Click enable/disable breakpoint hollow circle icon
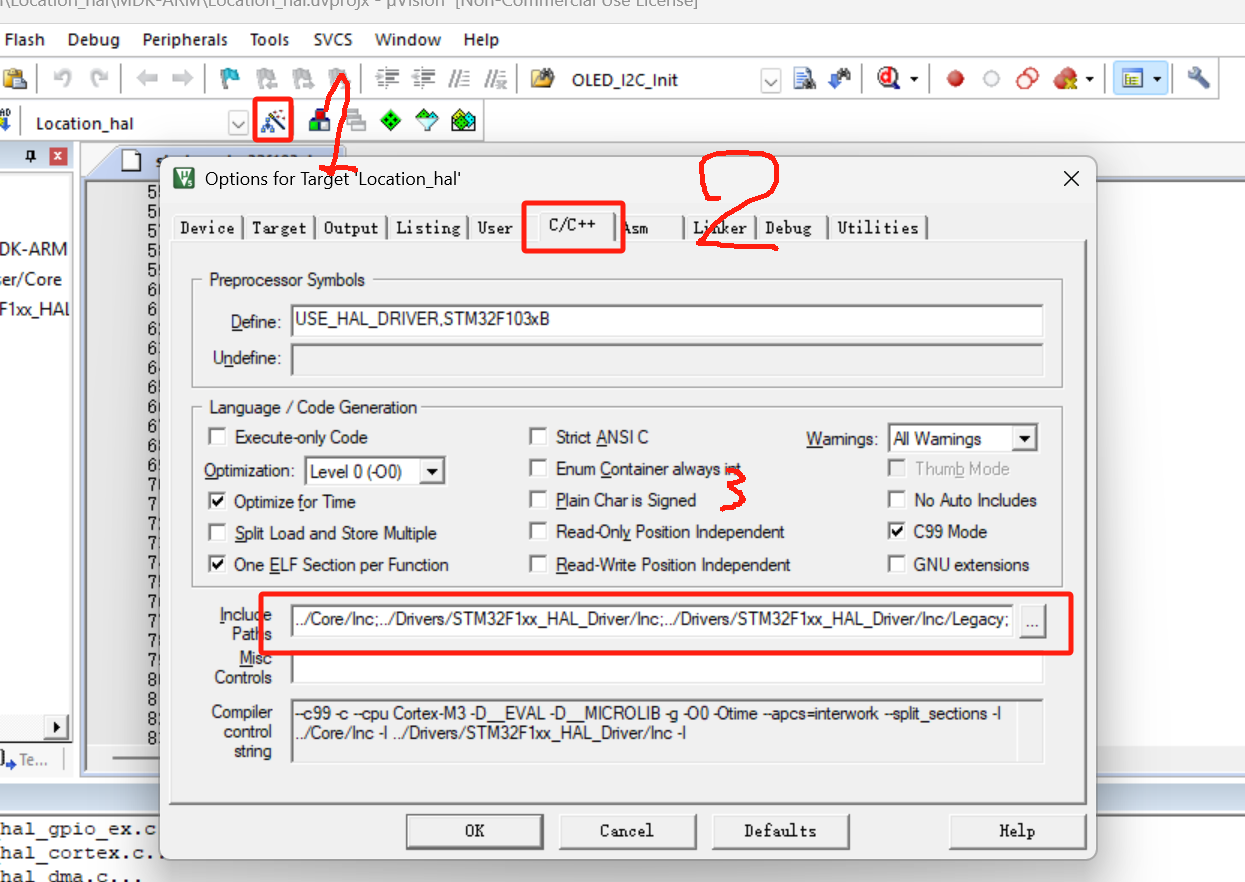This screenshot has height=882, width=1245. coord(991,79)
